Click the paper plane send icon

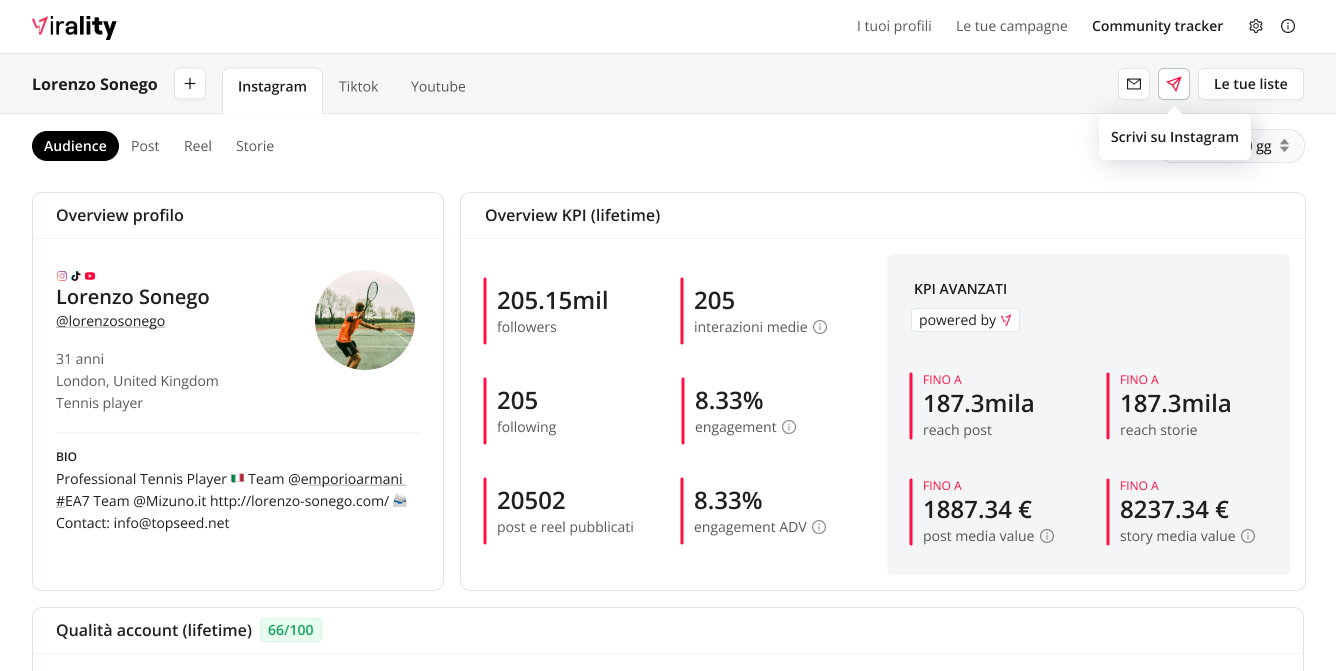coord(1174,84)
